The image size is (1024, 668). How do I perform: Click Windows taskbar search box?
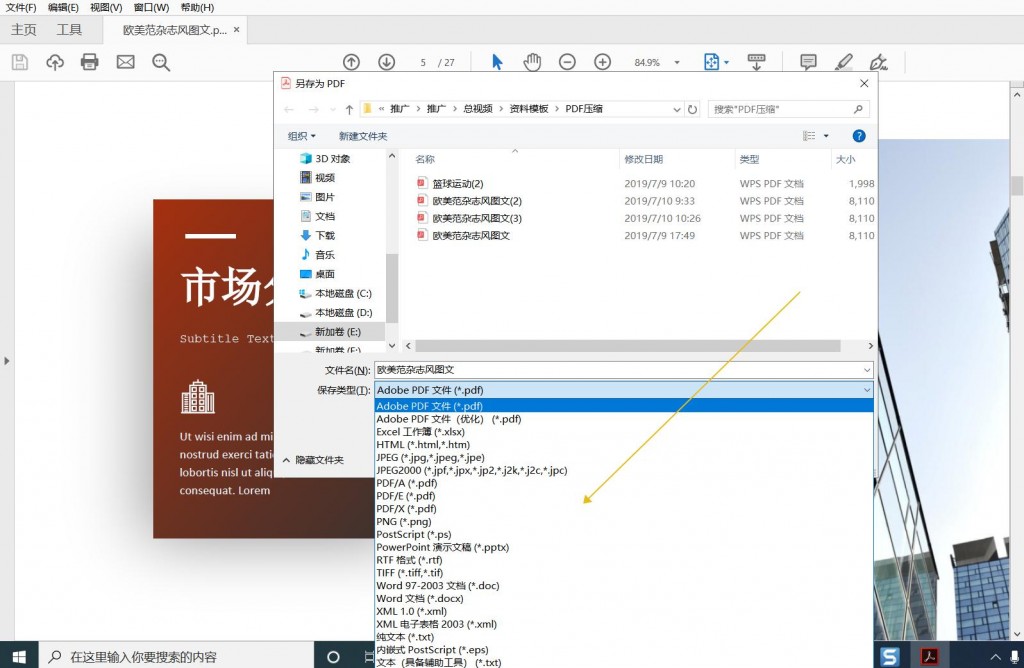pos(178,656)
